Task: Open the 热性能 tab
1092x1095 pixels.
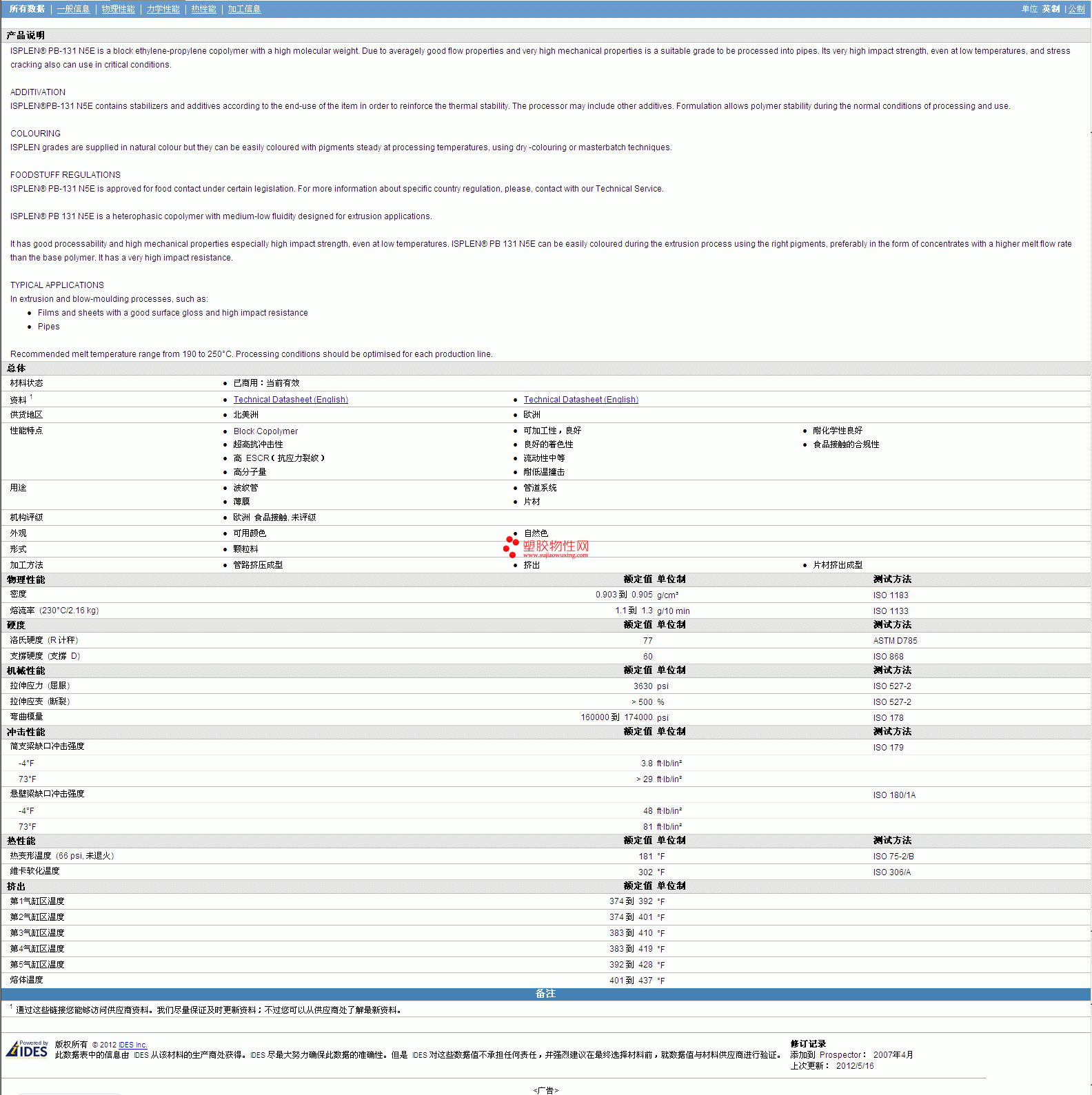Action: [x=203, y=9]
